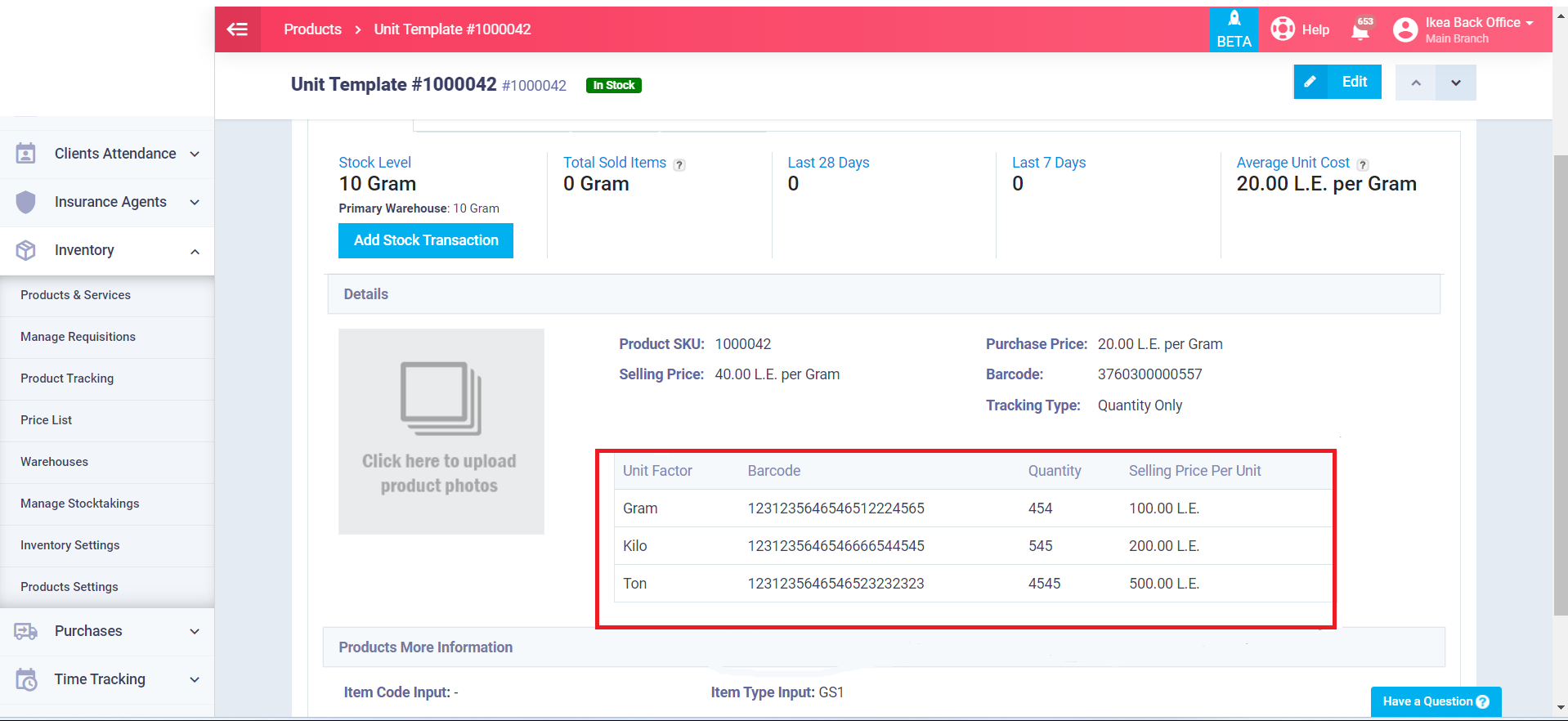Select Warehouses from the Inventory submenu
This screenshot has height=721, width=1568.
coord(54,462)
